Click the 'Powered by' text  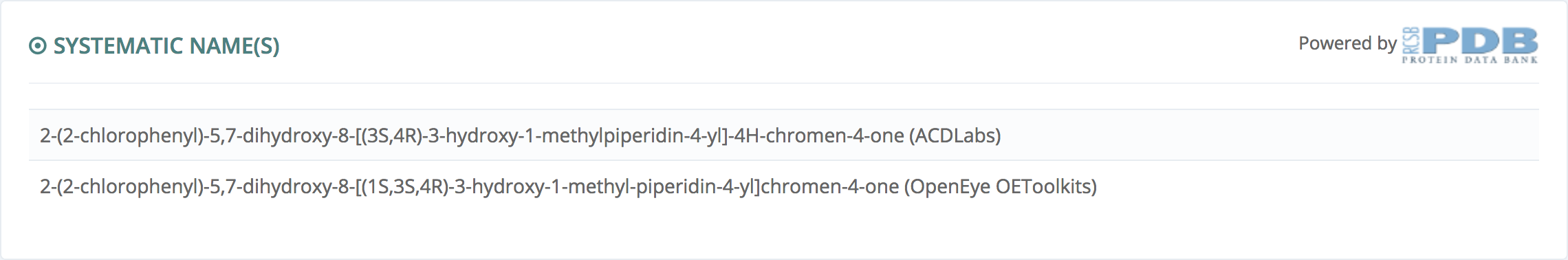coord(1347,43)
